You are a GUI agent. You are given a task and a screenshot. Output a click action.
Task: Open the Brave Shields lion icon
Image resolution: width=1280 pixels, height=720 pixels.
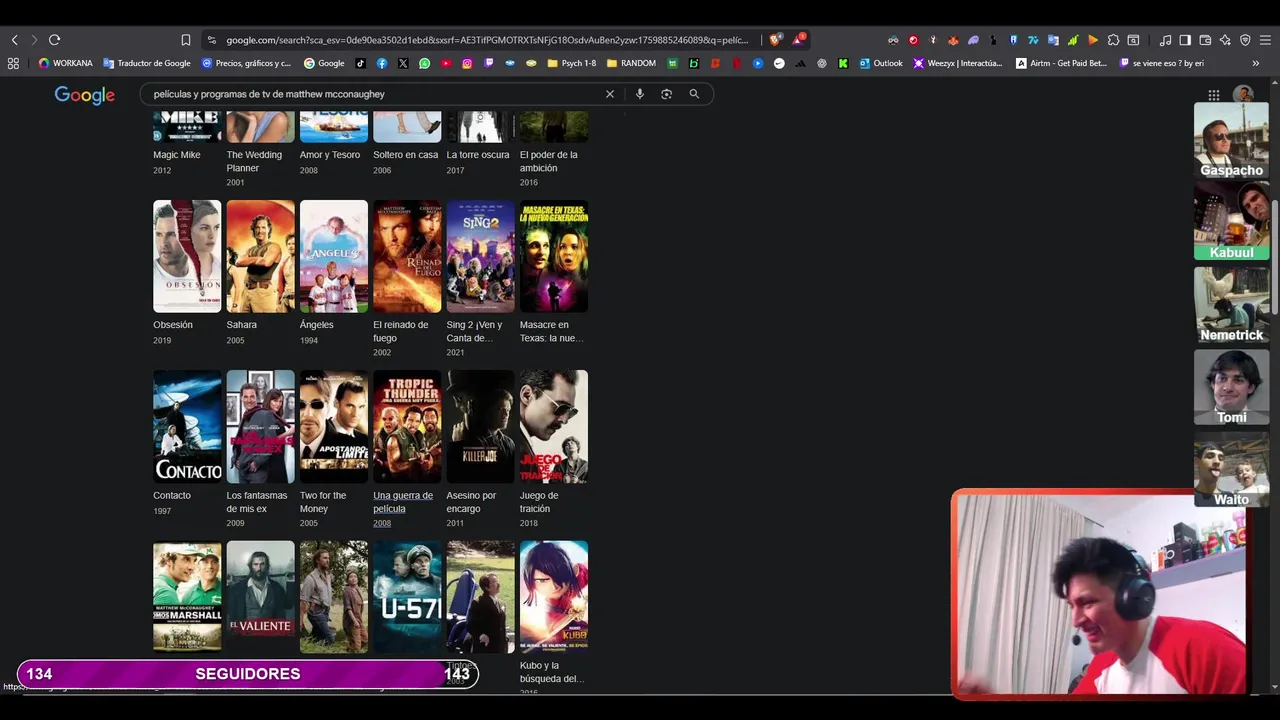[775, 40]
